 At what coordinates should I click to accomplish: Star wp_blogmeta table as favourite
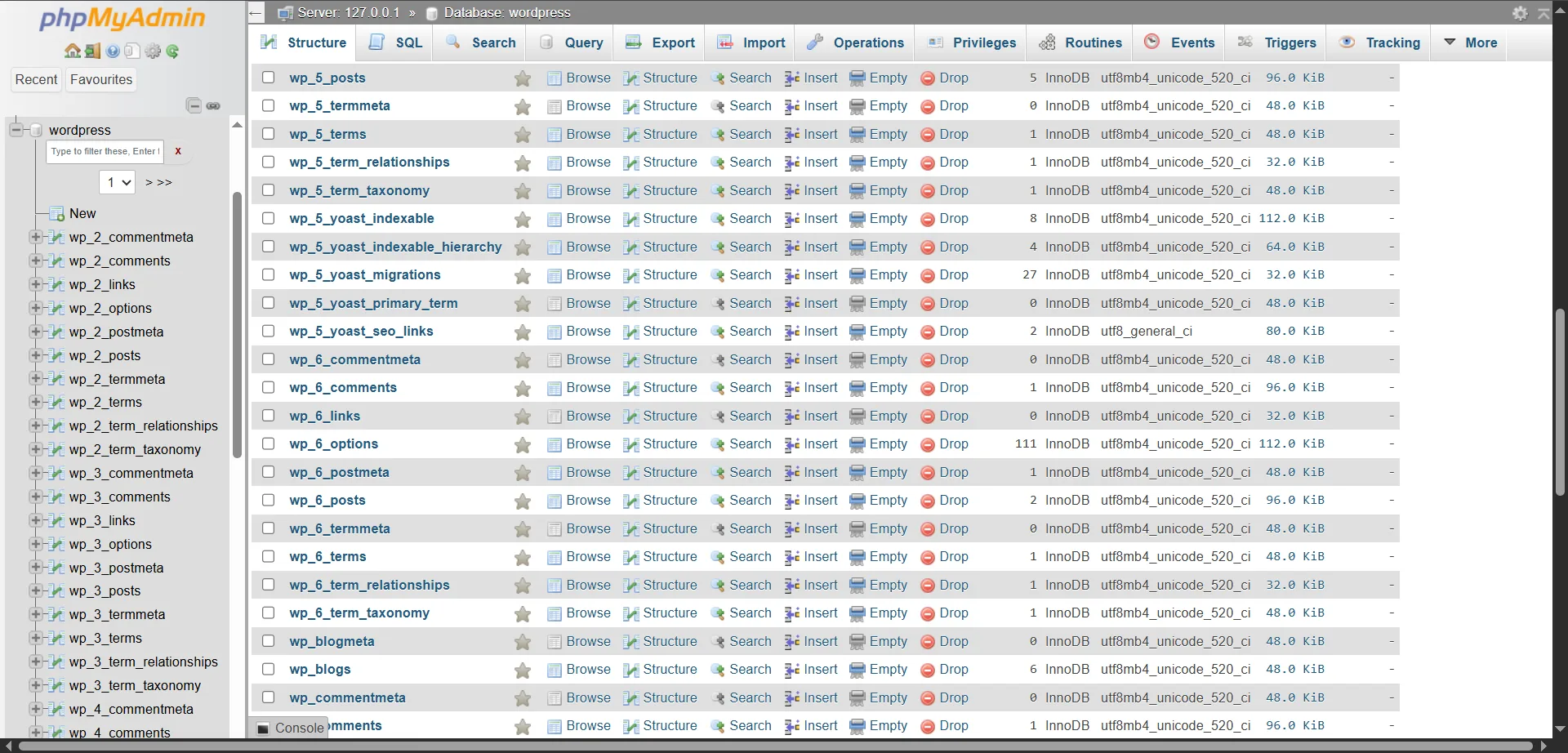coord(523,642)
